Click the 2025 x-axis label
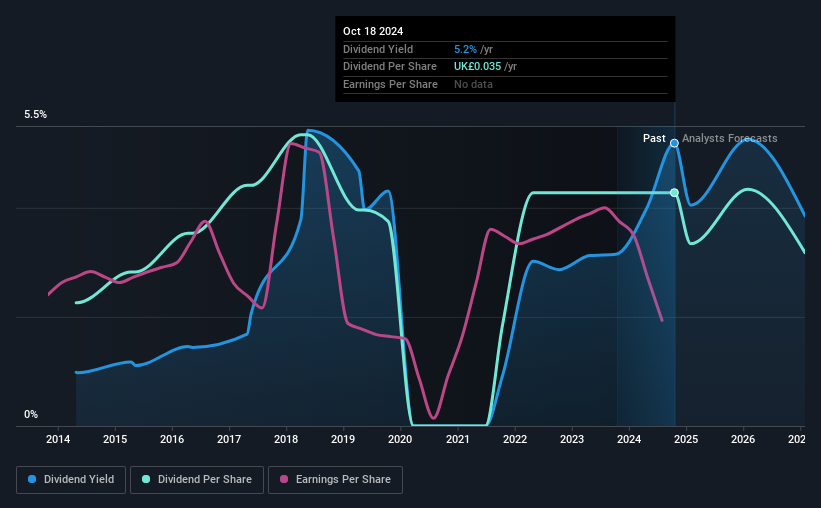The height and width of the screenshot is (508, 821). click(686, 439)
